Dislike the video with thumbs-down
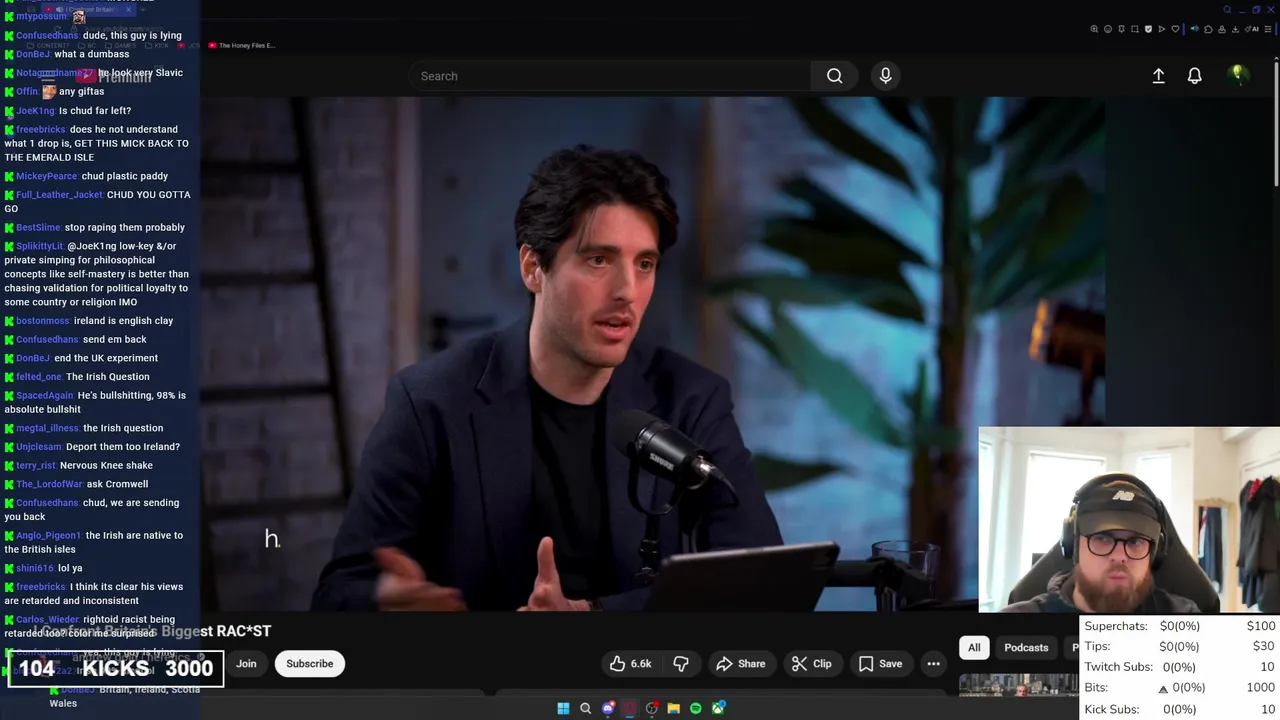Screen dimensions: 1280x720 (681, 664)
